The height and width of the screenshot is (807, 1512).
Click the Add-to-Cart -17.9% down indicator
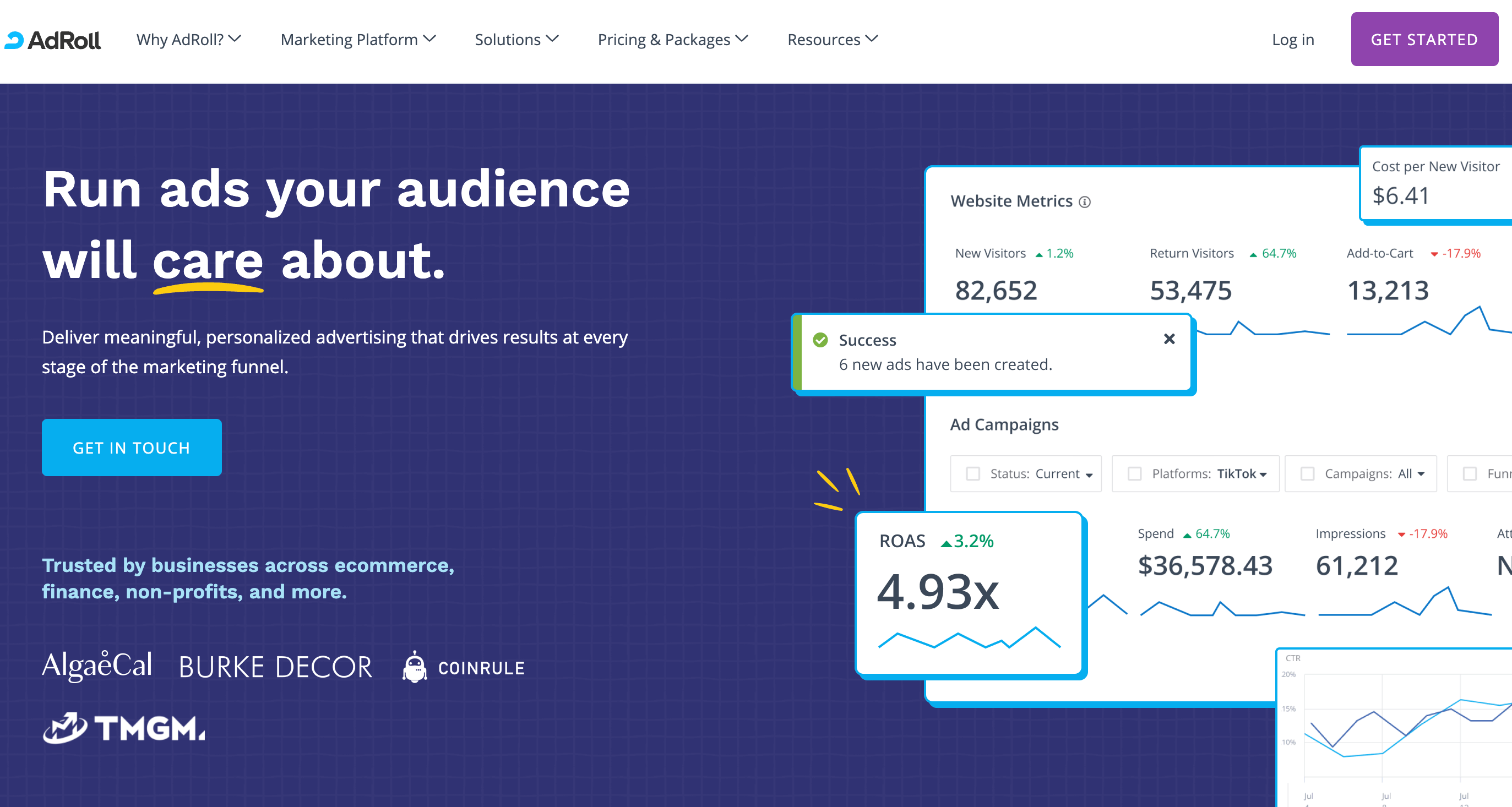point(1456,254)
